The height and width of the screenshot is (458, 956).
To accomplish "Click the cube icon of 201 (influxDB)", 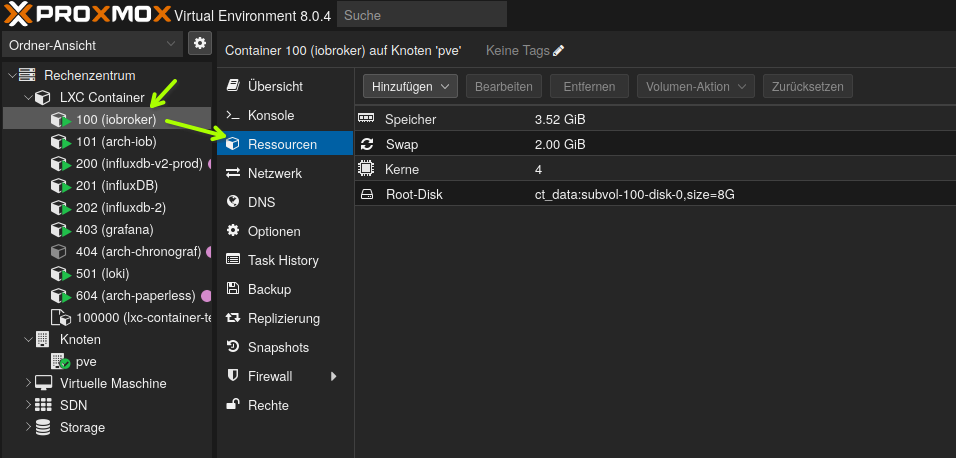I will (x=60, y=186).
